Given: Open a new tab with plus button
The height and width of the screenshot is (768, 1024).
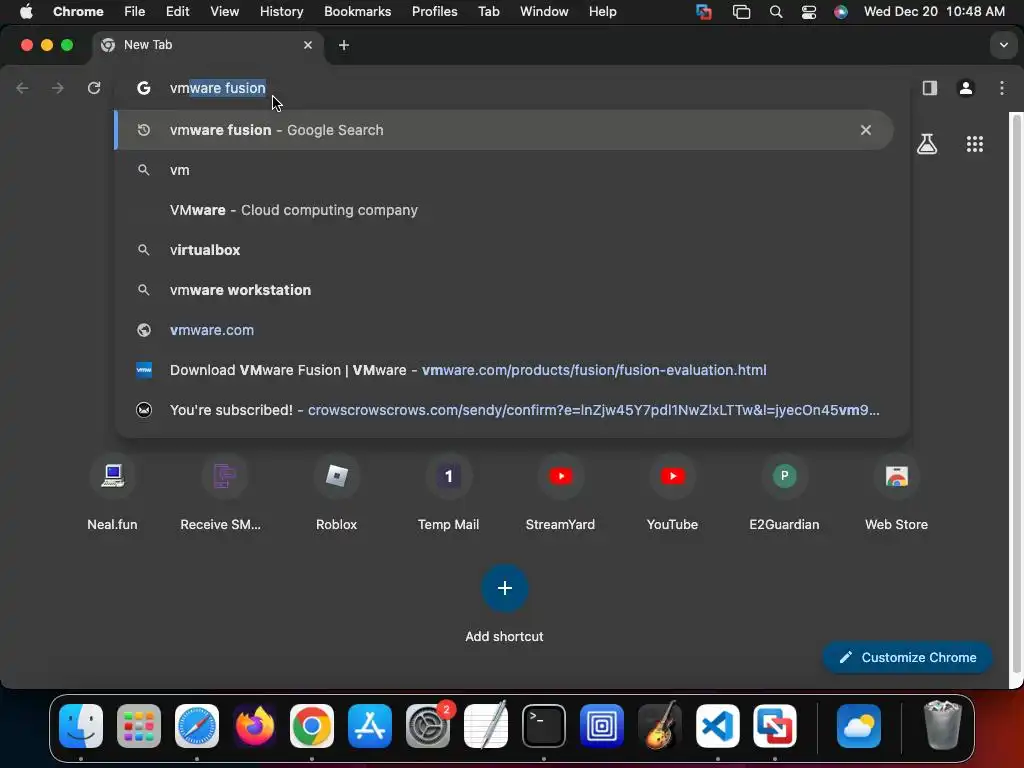Looking at the screenshot, I should tap(344, 45).
